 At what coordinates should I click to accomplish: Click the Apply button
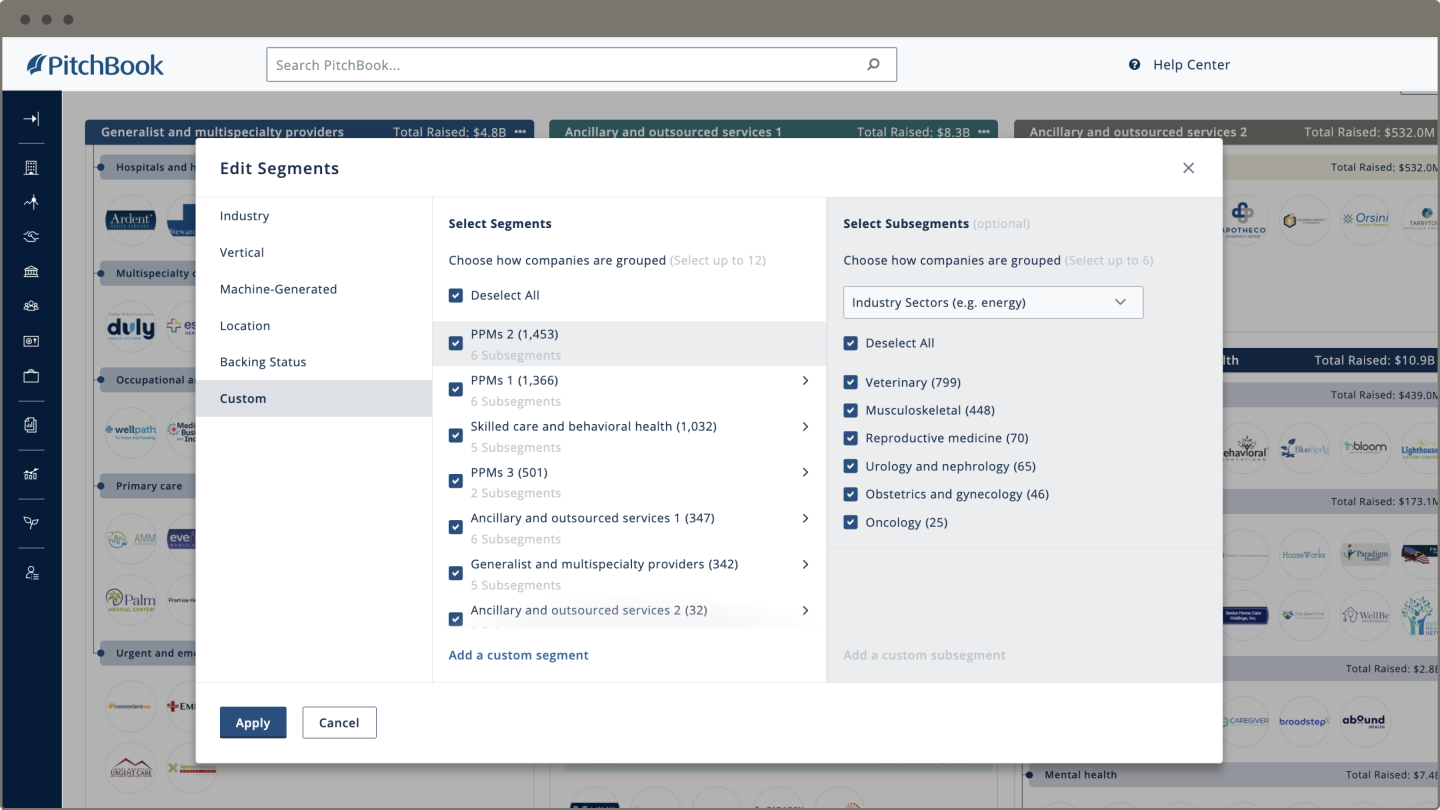coord(253,723)
